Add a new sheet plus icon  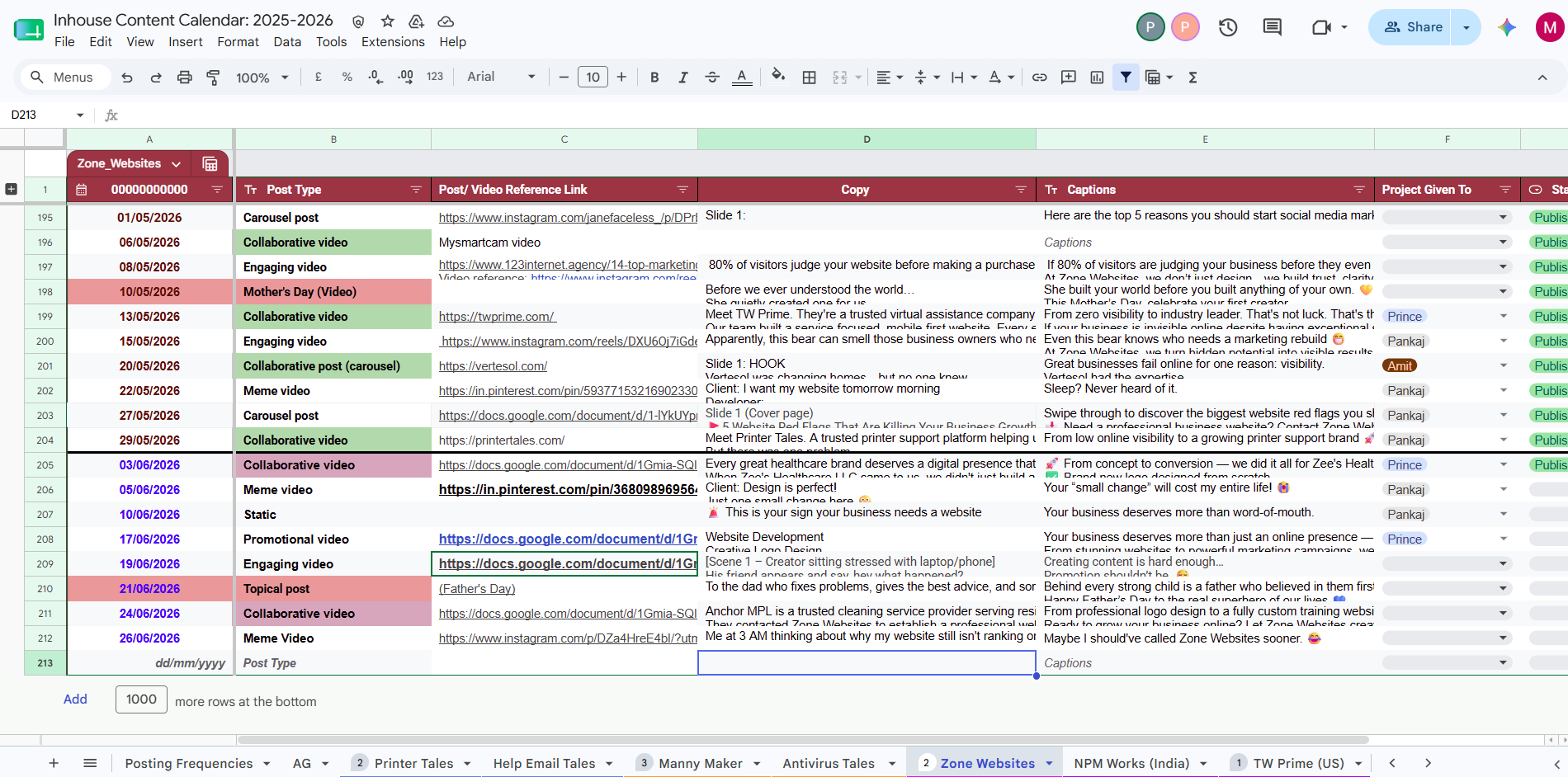pos(54,764)
